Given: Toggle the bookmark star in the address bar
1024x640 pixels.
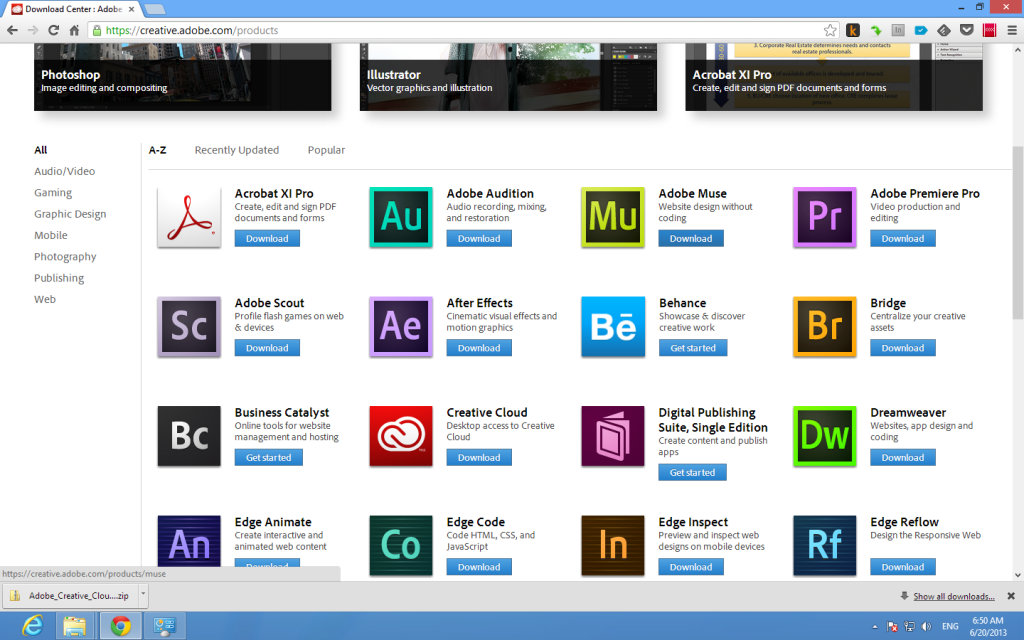Looking at the screenshot, I should 830,30.
